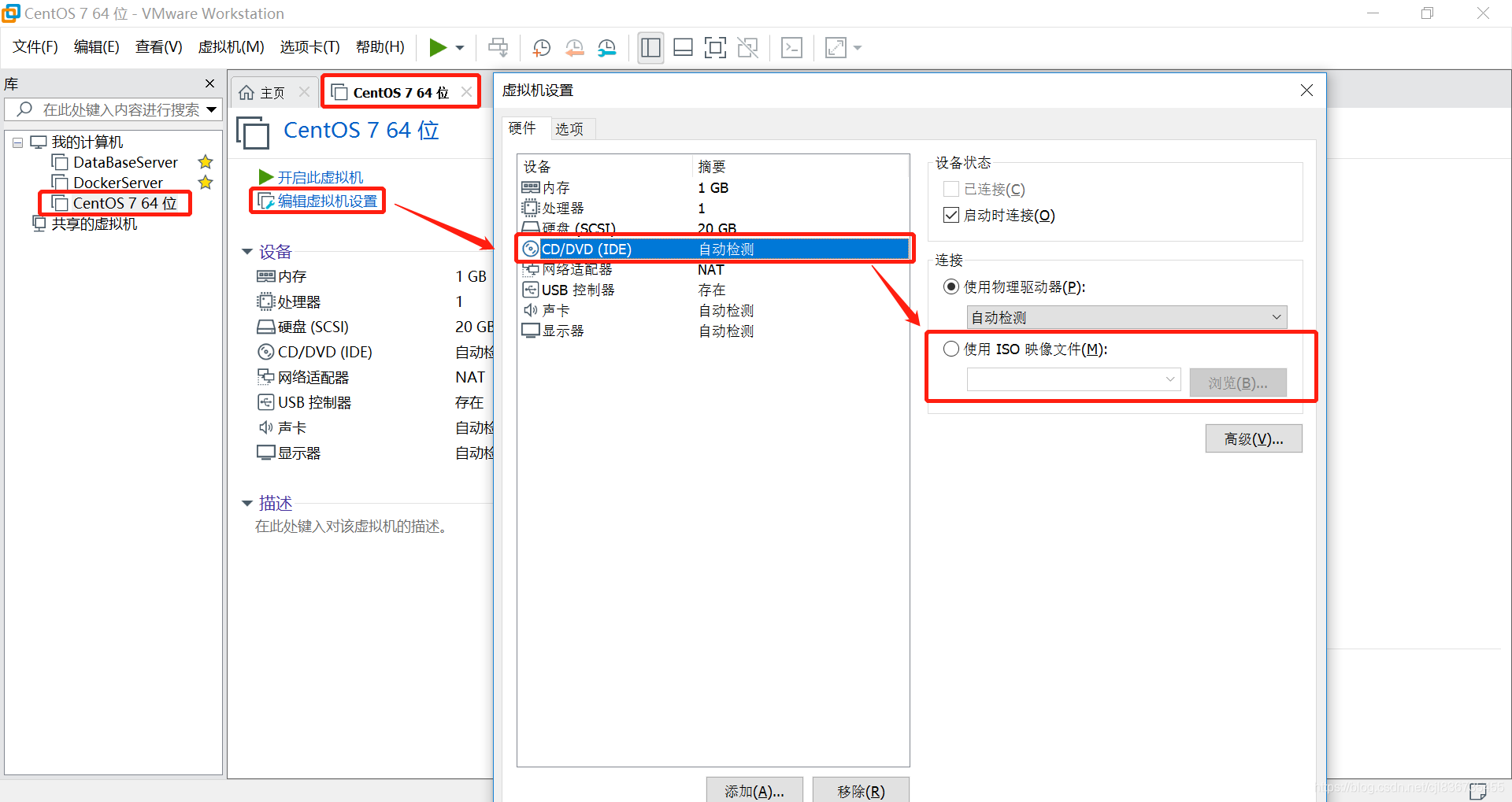Screen dimensions: 1512x802
Task: Select 处理器 in the settings device list
Action: (x=714, y=209)
